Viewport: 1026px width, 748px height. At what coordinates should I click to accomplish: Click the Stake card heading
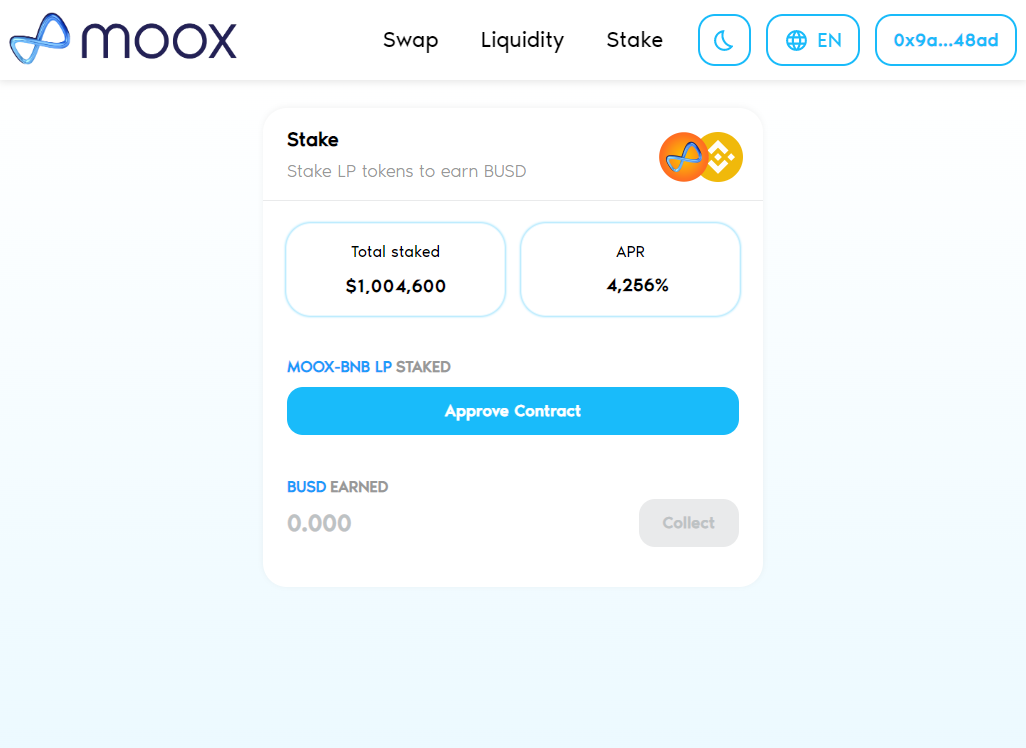coord(313,139)
